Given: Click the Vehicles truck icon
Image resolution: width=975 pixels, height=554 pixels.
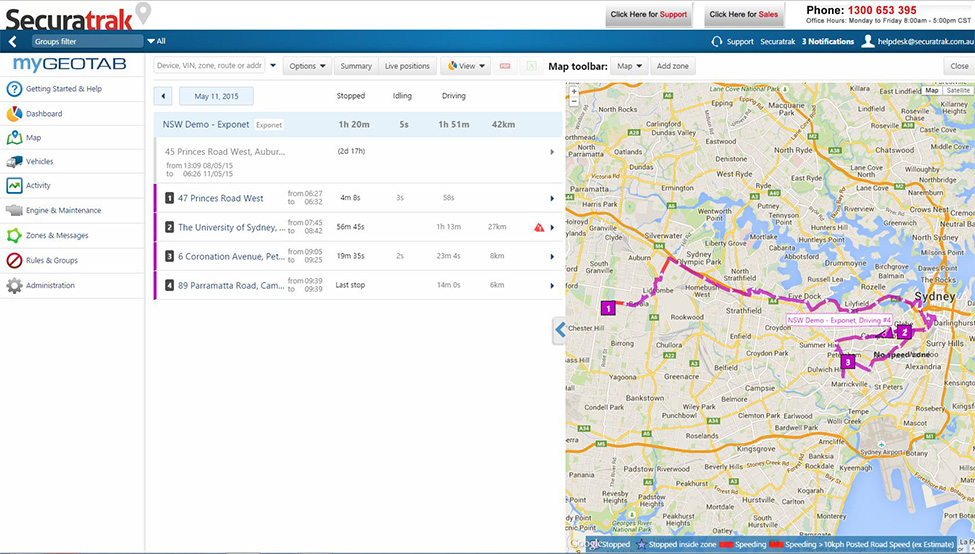Looking at the screenshot, I should point(14,161).
